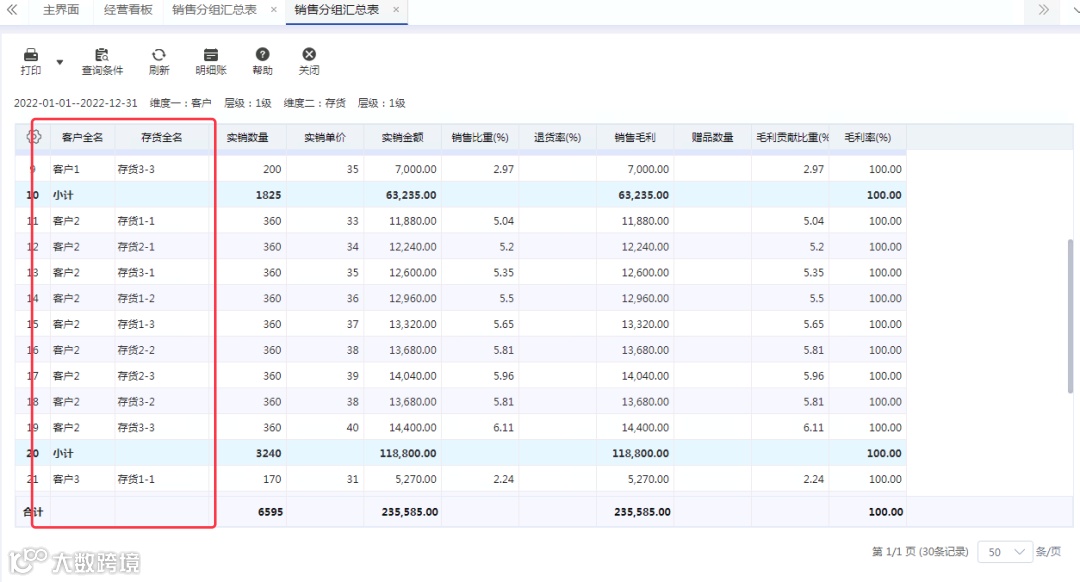The width and height of the screenshot is (1080, 582).
Task: Click the 第1/1页 page record indicator
Action: (920, 552)
